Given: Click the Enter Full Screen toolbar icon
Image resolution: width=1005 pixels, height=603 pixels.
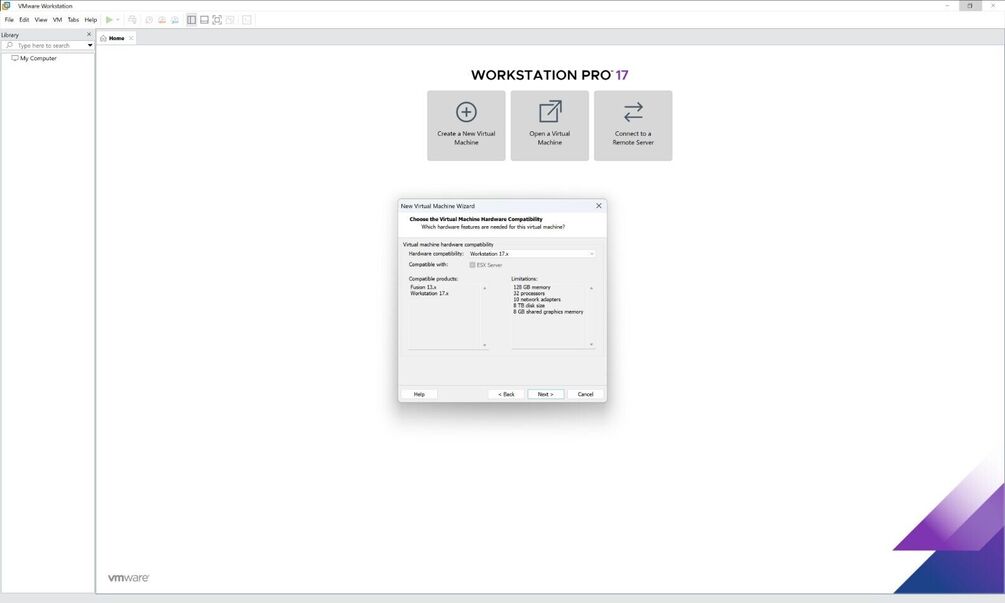Looking at the screenshot, I should (x=217, y=20).
